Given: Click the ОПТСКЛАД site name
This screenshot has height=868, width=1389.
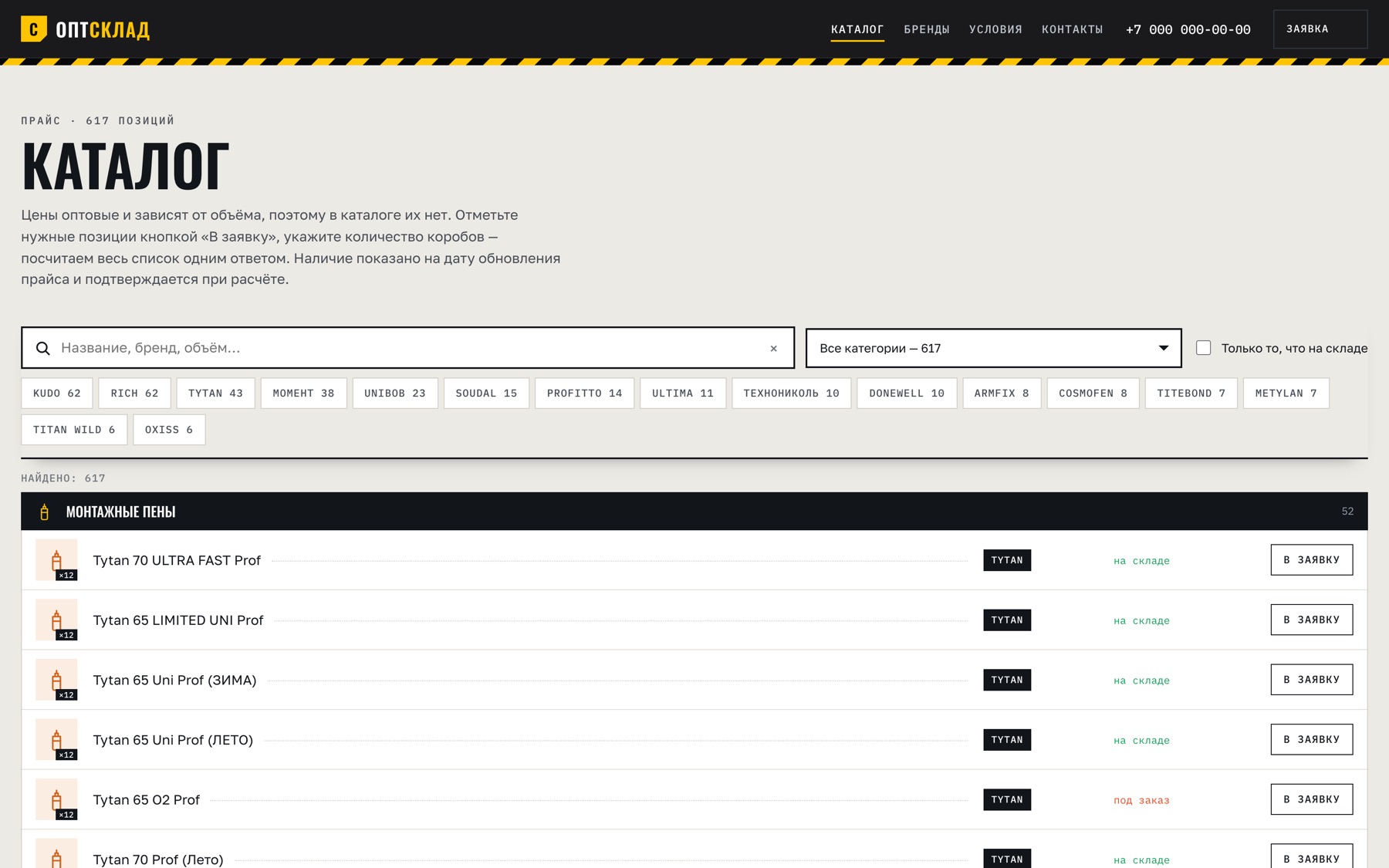Looking at the screenshot, I should pyautogui.click(x=103, y=29).
